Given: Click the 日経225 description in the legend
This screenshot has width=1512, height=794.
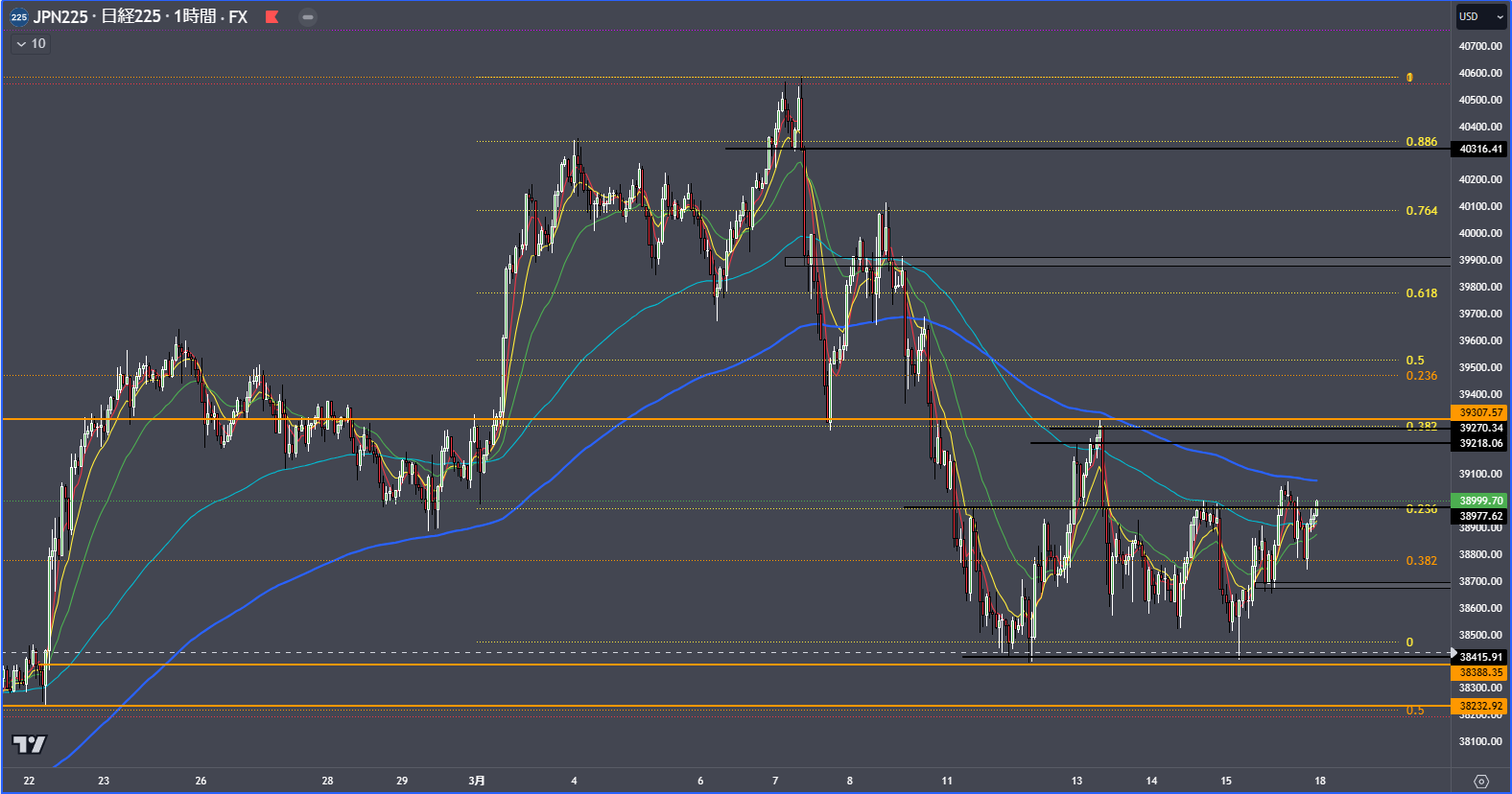Looking at the screenshot, I should pyautogui.click(x=130, y=16).
